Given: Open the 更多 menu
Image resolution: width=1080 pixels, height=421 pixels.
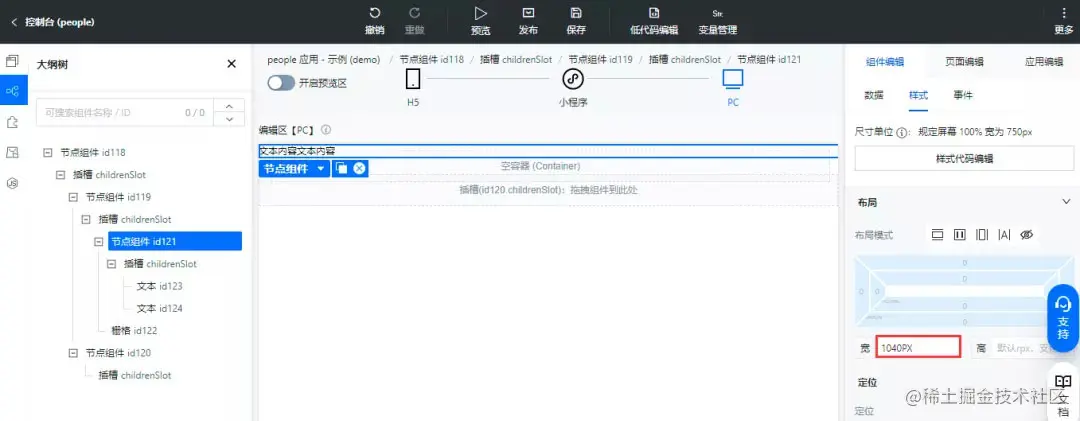Looking at the screenshot, I should coord(1063,21).
